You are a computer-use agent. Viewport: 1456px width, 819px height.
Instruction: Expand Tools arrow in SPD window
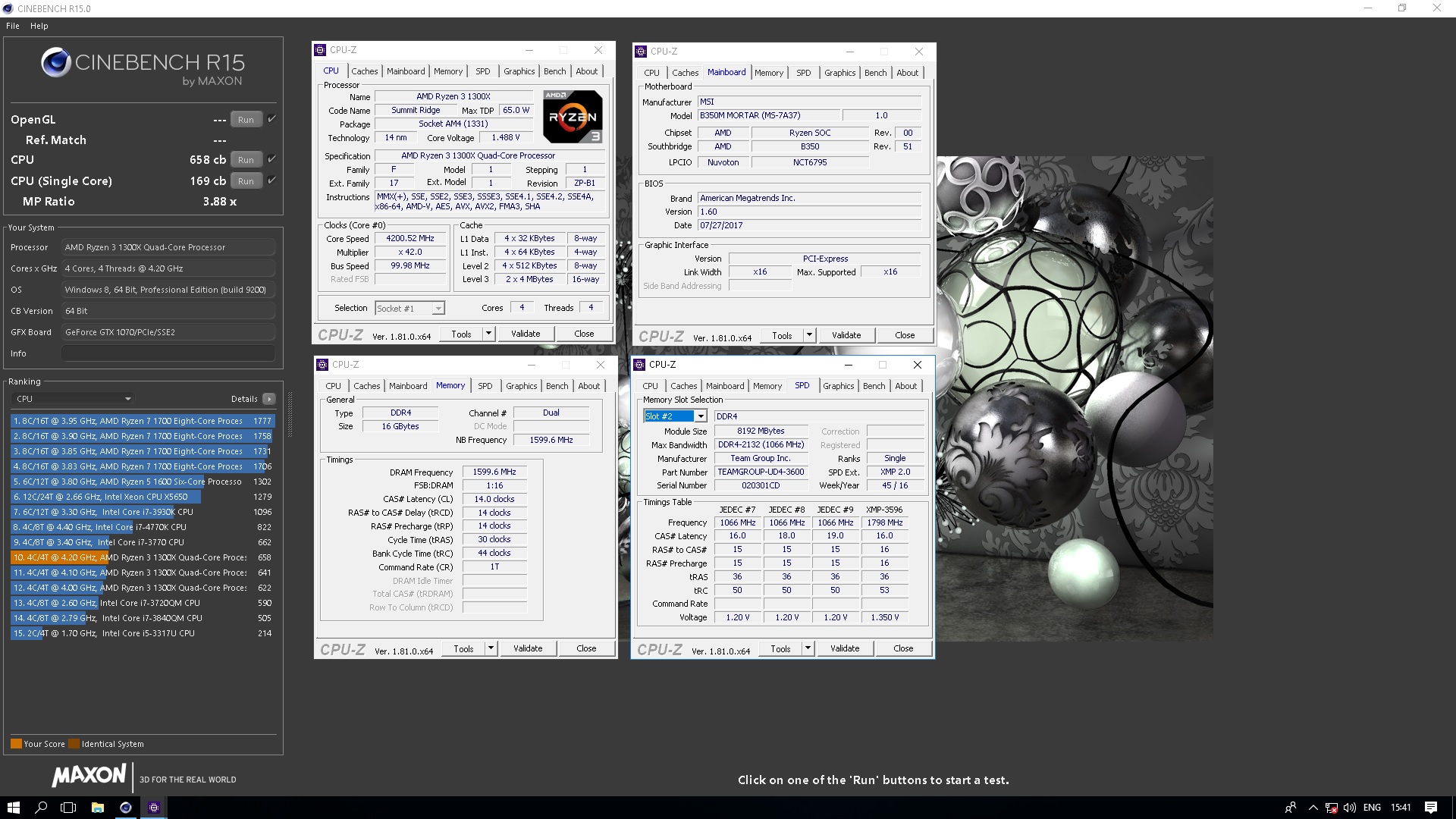click(x=808, y=648)
